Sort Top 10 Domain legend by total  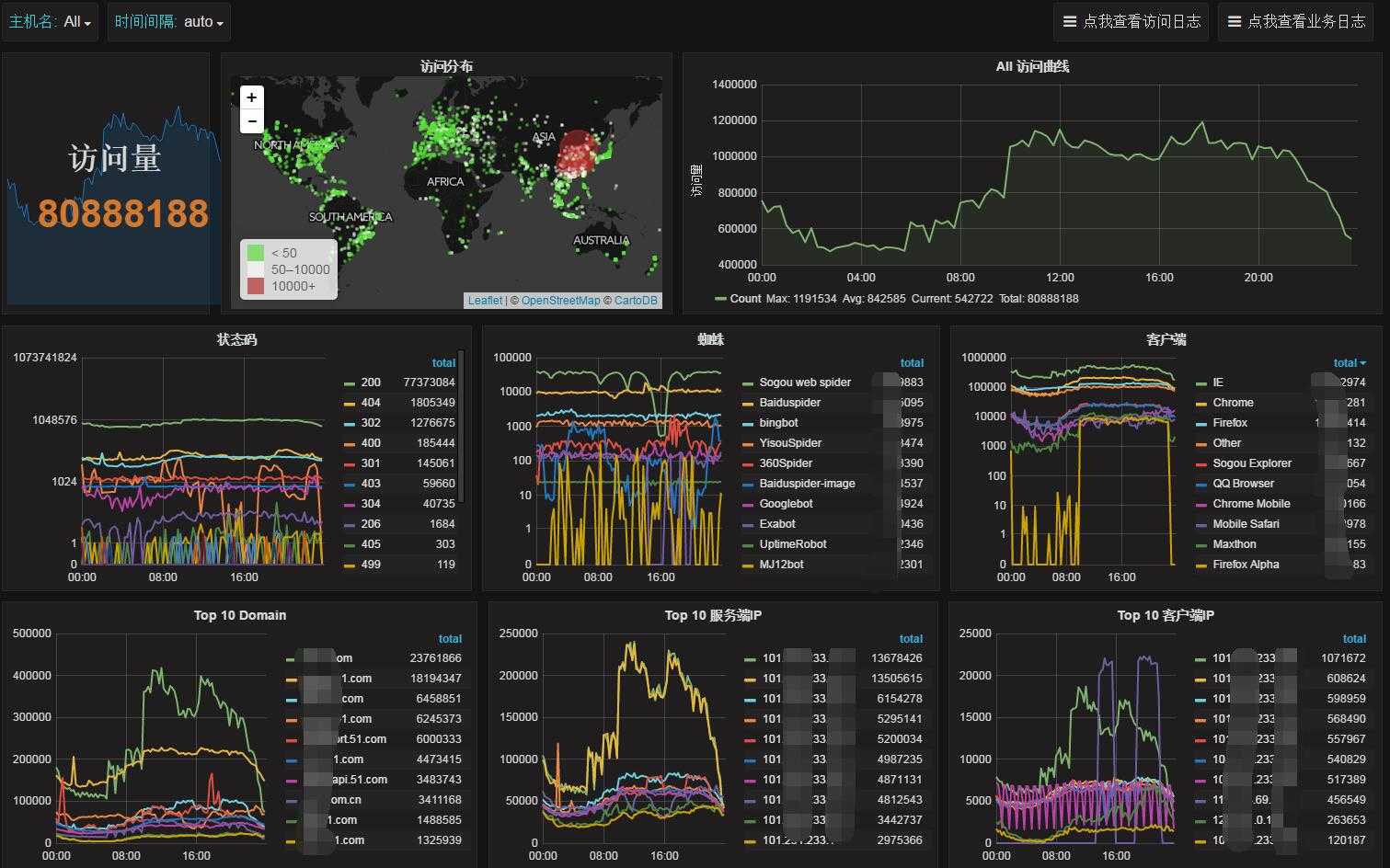(450, 639)
